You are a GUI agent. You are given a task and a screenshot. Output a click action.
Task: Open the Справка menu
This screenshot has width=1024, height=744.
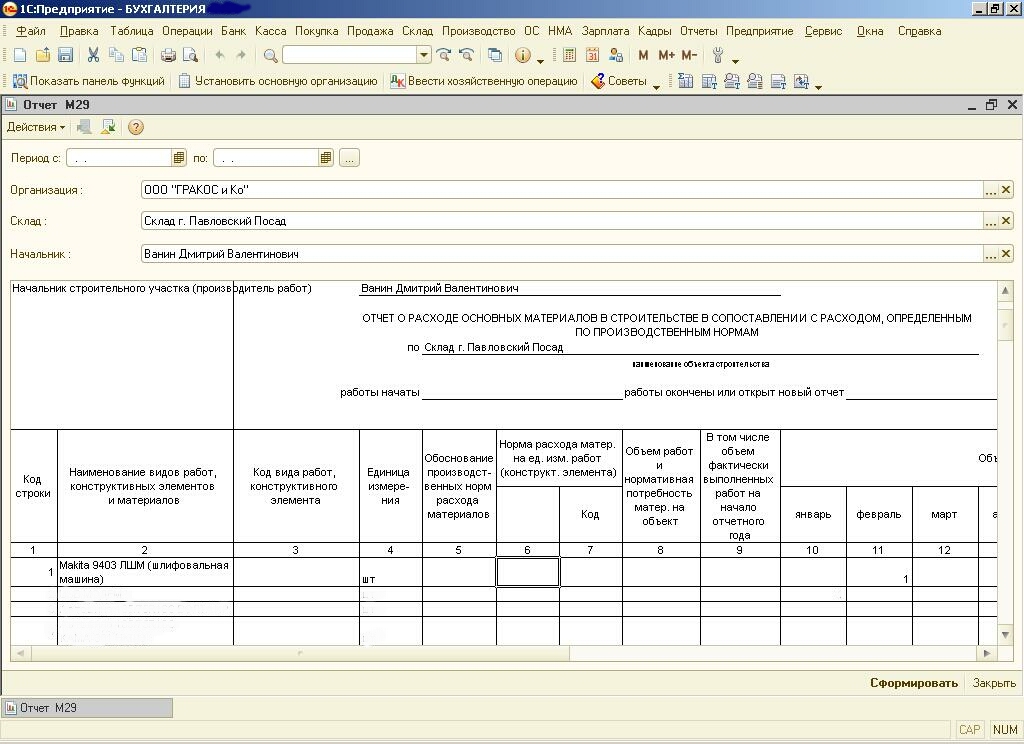pos(920,31)
